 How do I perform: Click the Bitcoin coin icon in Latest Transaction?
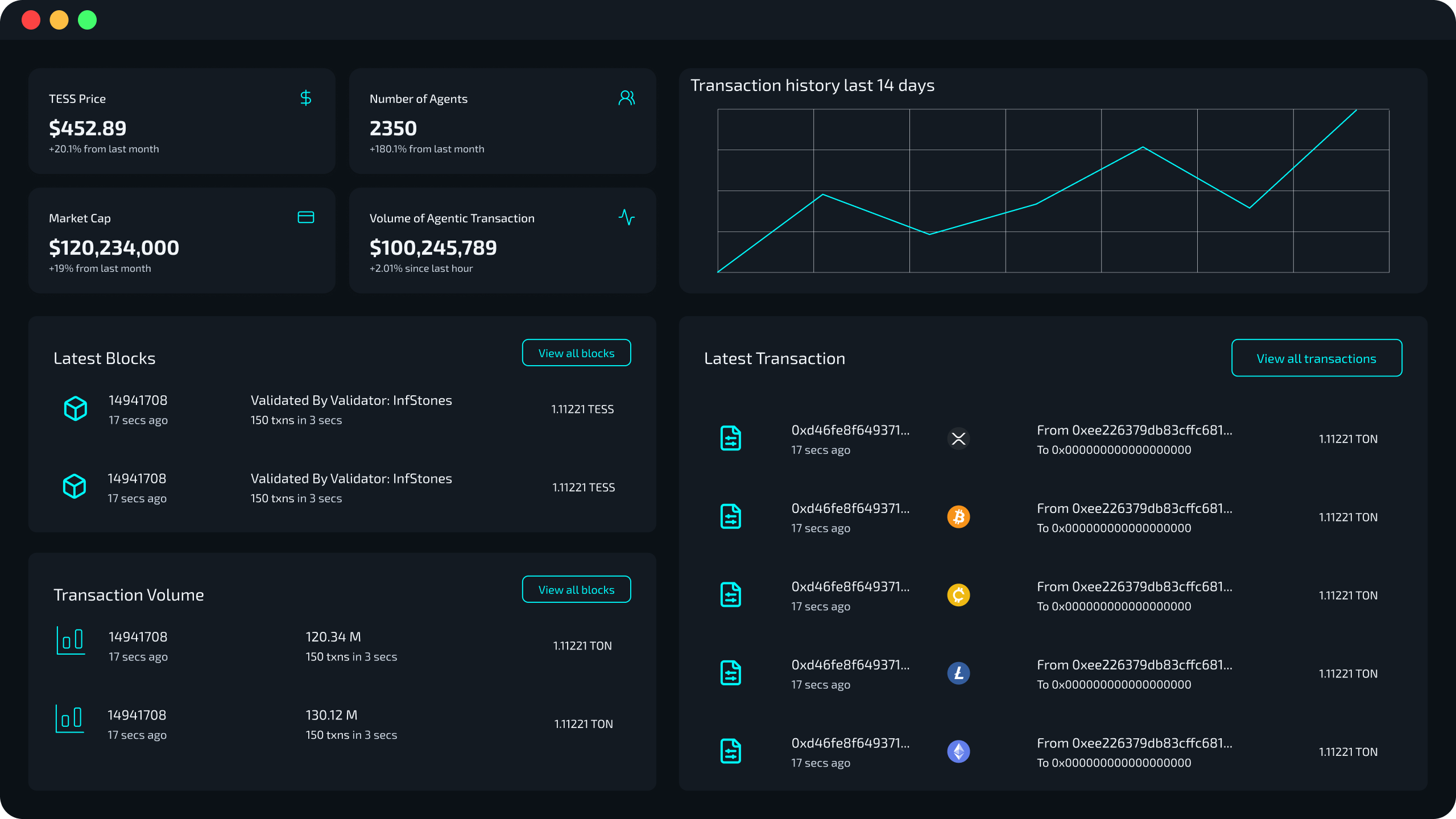pos(958,517)
